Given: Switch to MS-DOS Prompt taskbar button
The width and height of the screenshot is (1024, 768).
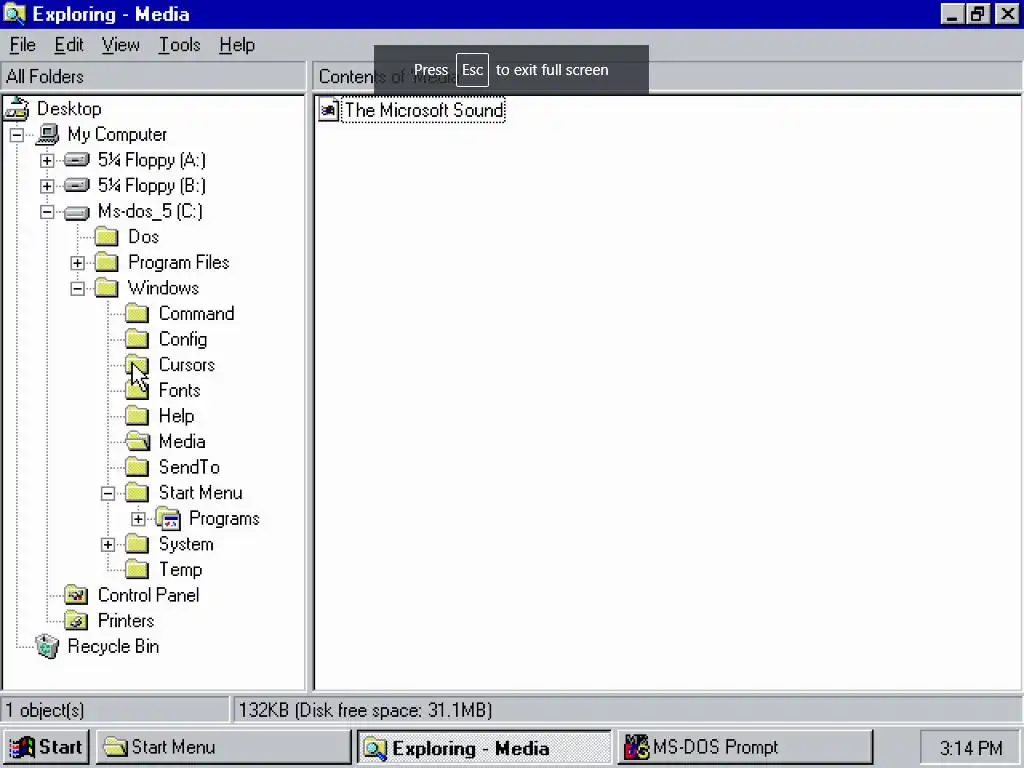Looking at the screenshot, I should click(x=745, y=747).
